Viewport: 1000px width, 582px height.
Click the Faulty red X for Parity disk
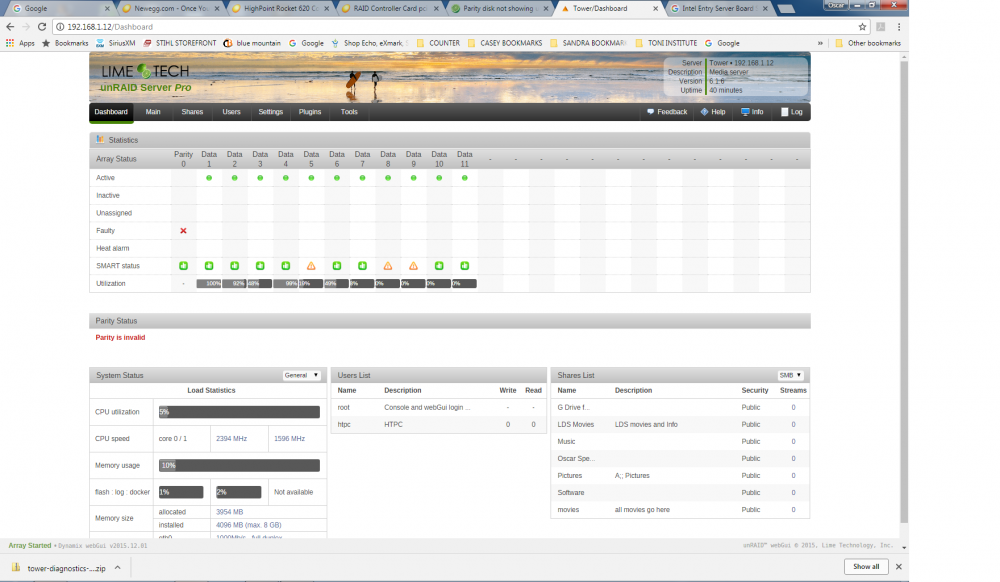(x=183, y=231)
